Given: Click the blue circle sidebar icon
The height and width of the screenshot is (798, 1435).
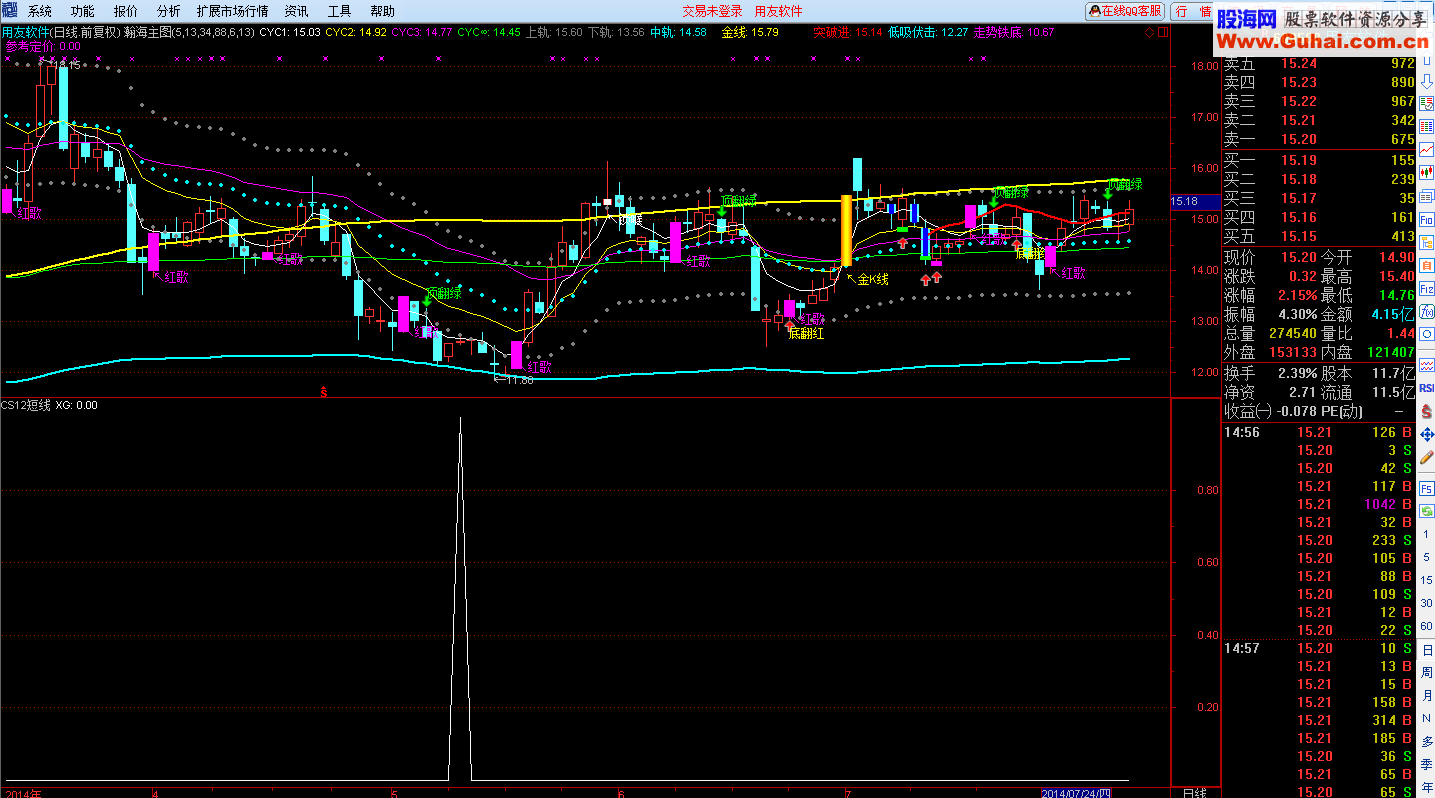Looking at the screenshot, I should [x=1427, y=333].
